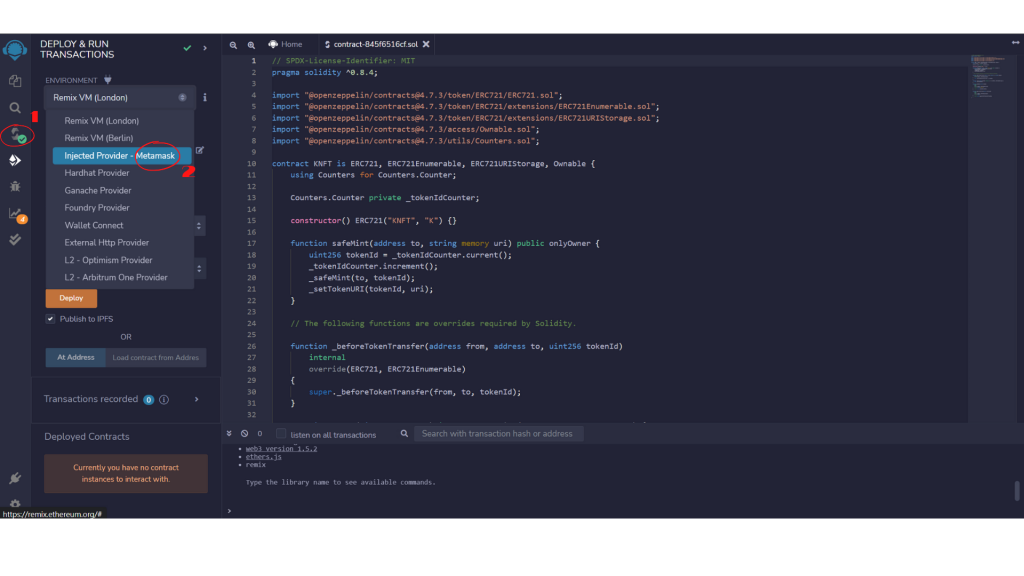
Task: Click the edit icon next to dropdown list
Action: click(200, 150)
